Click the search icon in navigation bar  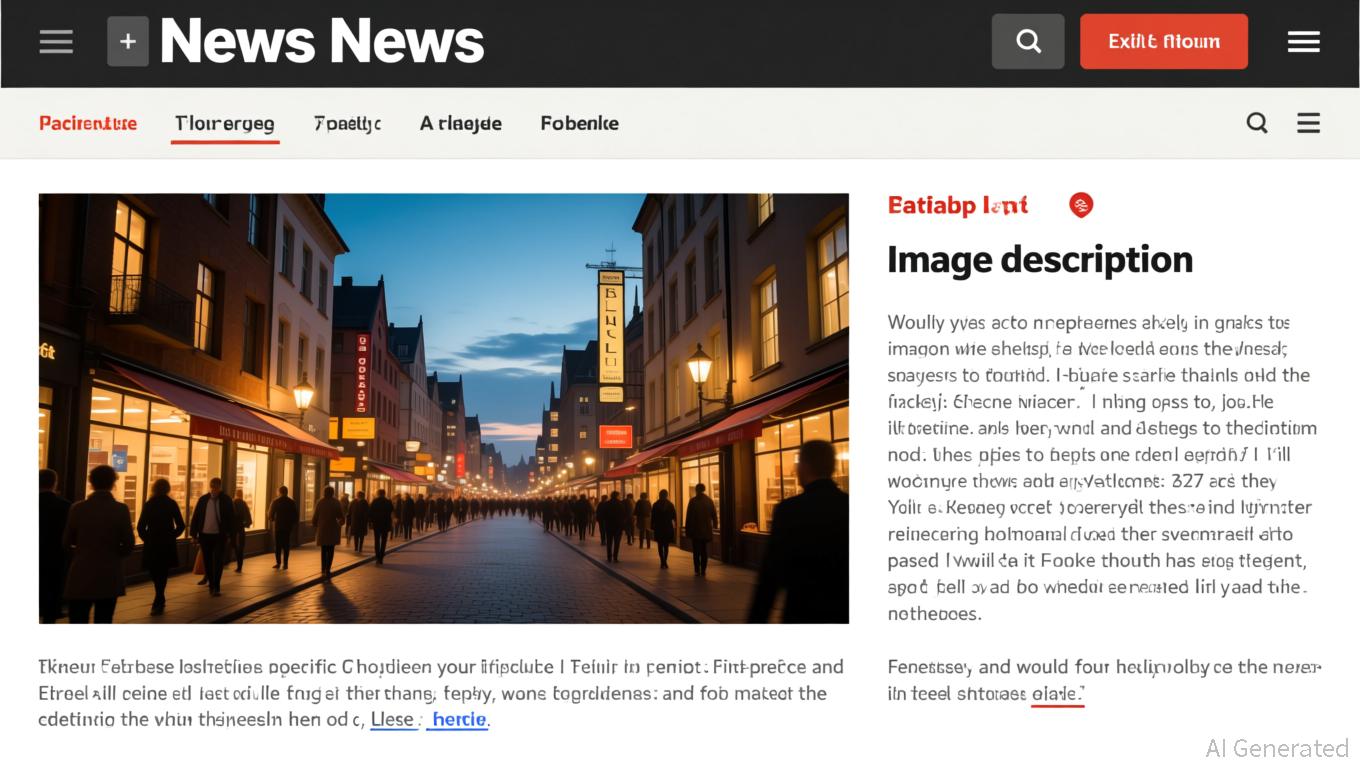coord(1257,123)
